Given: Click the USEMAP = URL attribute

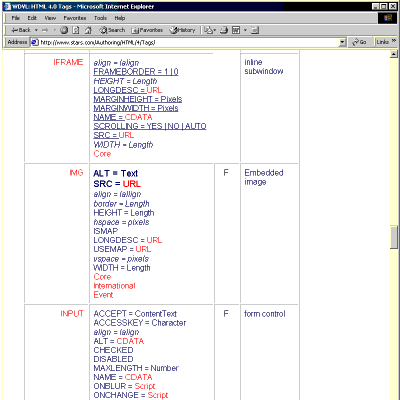Looking at the screenshot, I should pyautogui.click(x=122, y=249).
